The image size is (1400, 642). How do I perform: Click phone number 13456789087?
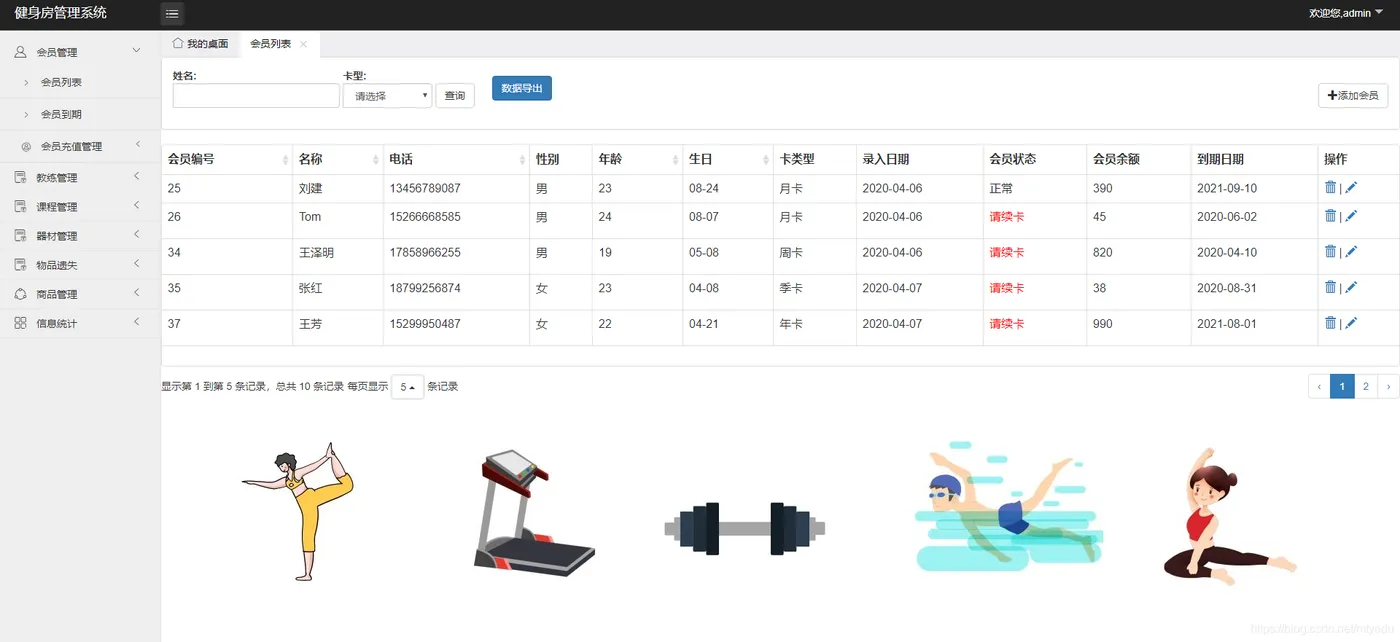point(425,188)
